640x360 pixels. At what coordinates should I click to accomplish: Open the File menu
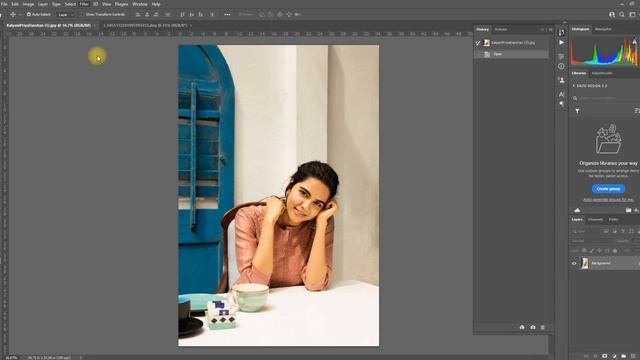tap(4, 4)
